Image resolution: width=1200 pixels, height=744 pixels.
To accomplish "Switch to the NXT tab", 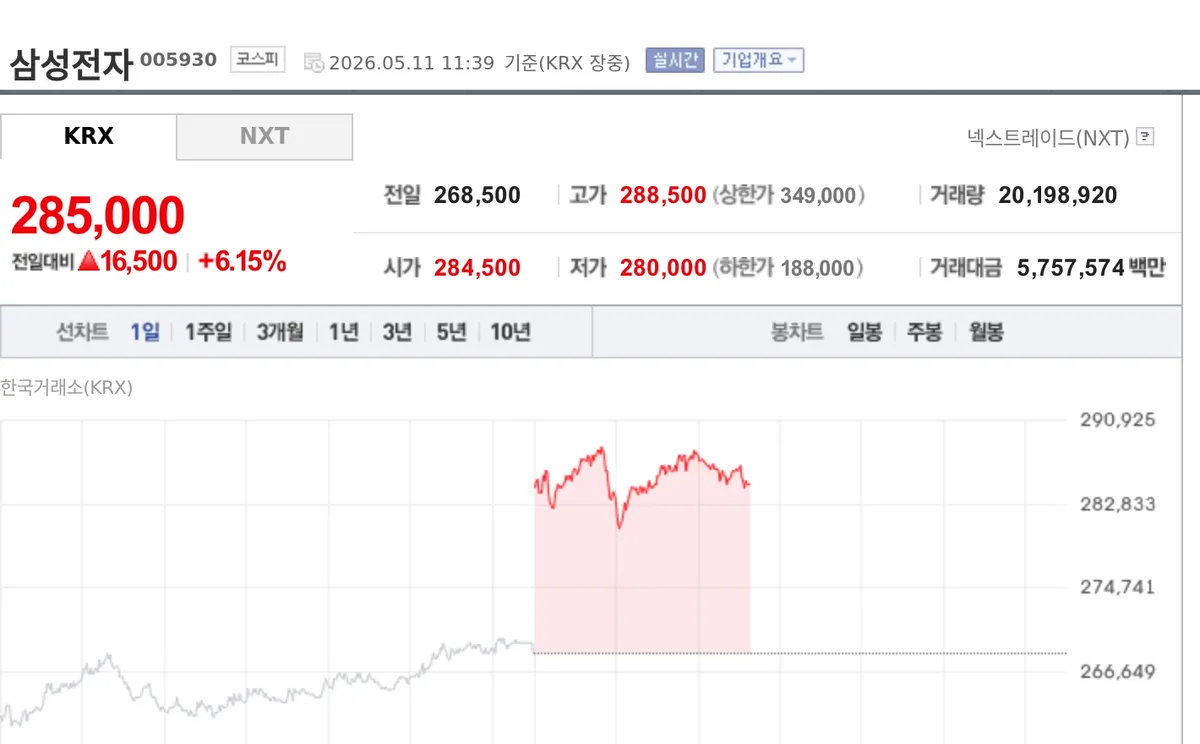I will (x=264, y=137).
